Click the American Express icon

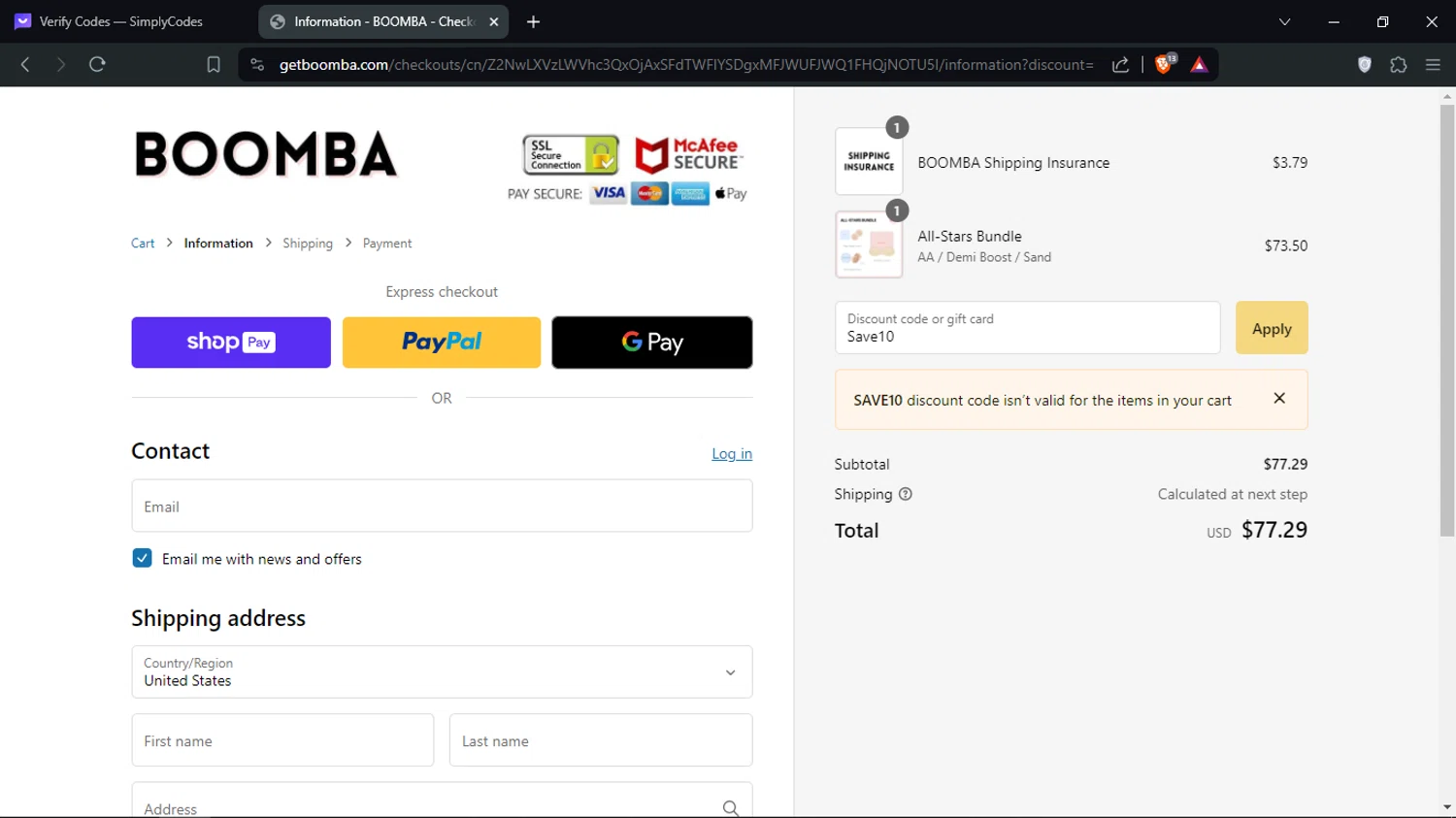pyautogui.click(x=690, y=193)
